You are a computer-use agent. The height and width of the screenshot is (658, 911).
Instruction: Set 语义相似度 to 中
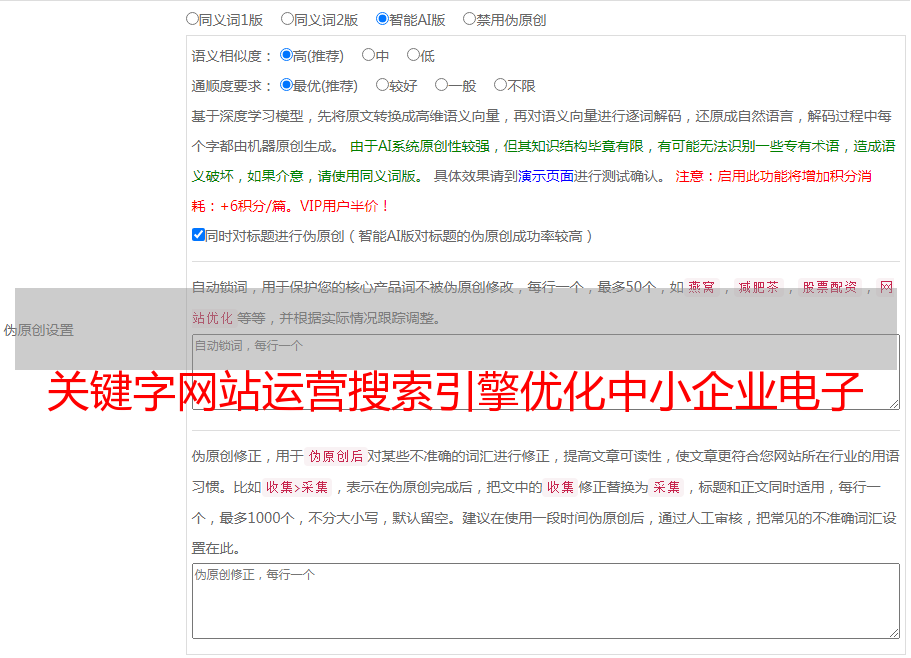click(368, 56)
